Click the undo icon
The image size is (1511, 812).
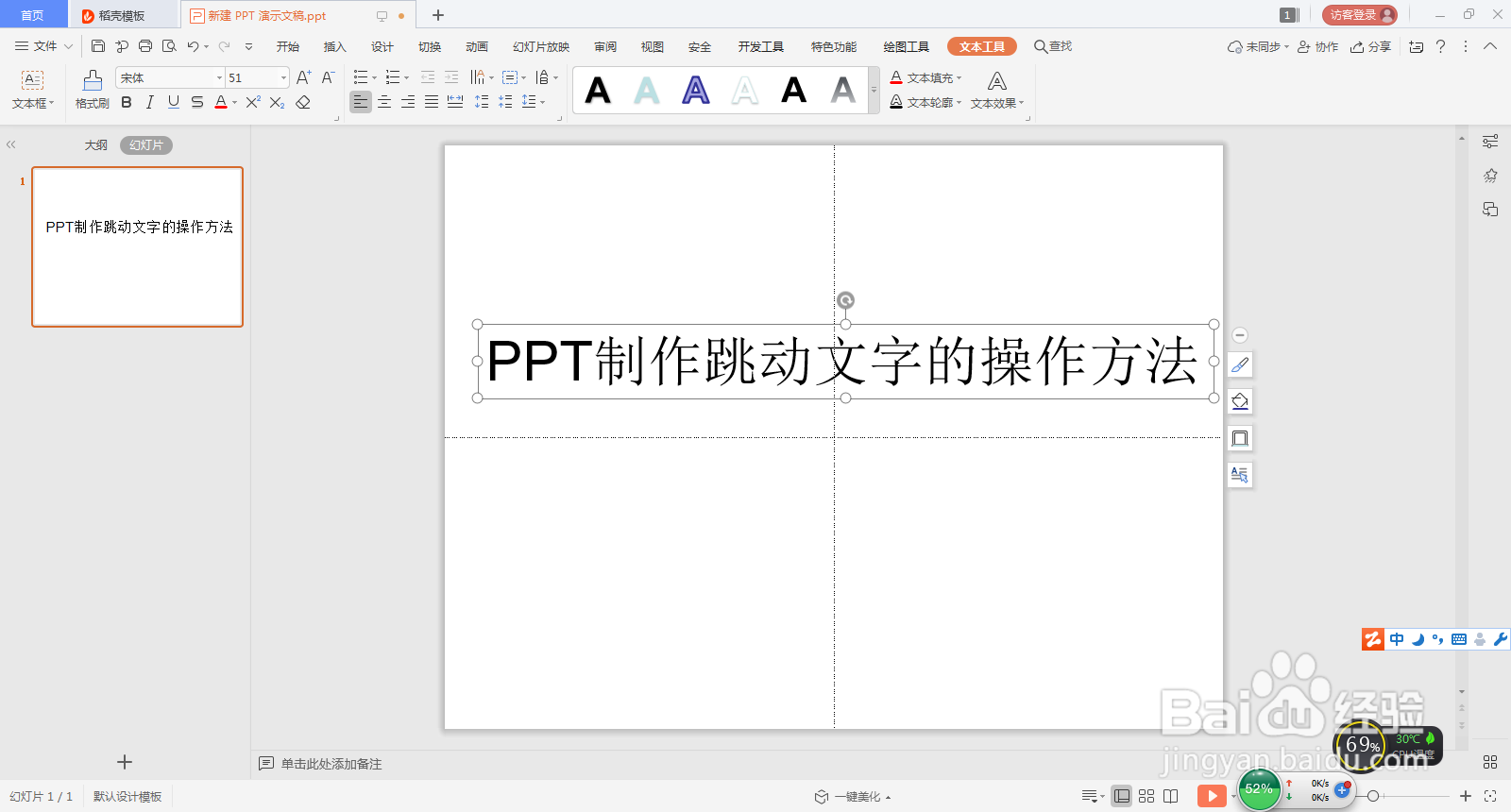[193, 45]
